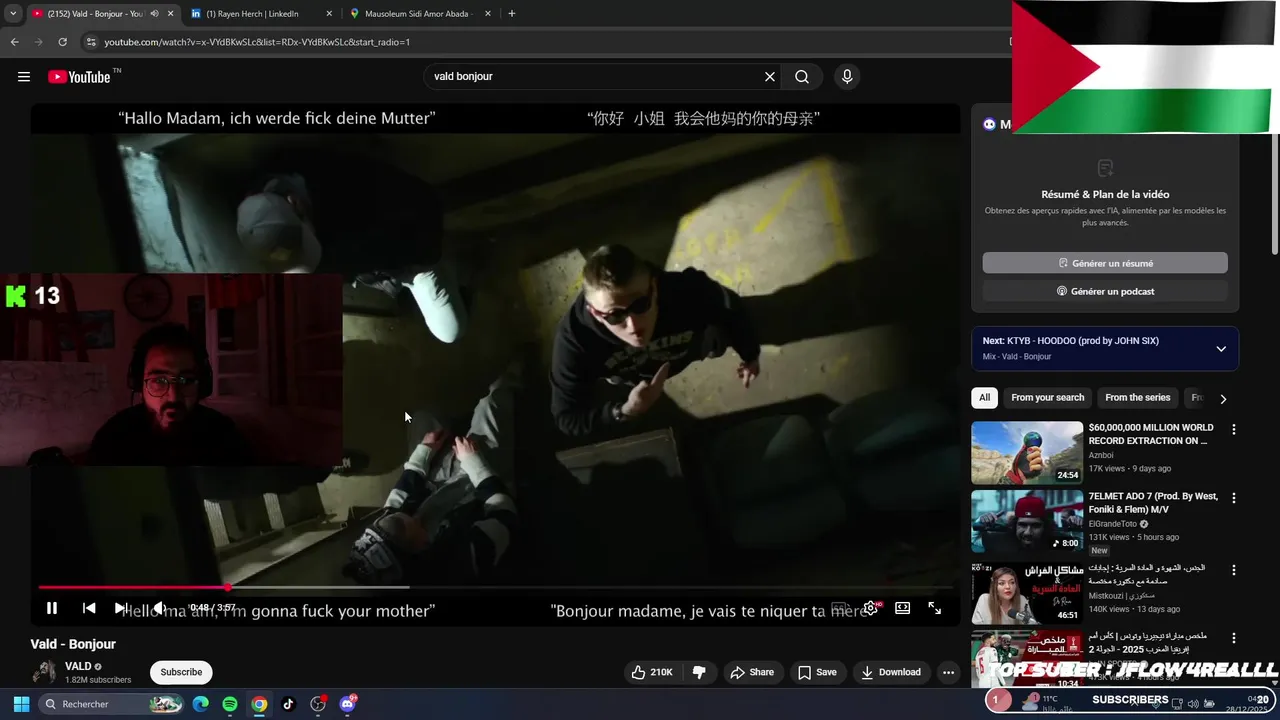Viewport: 1280px width, 720px height.
Task: Close the Vald - Bonjour tab
Action: pyautogui.click(x=171, y=14)
